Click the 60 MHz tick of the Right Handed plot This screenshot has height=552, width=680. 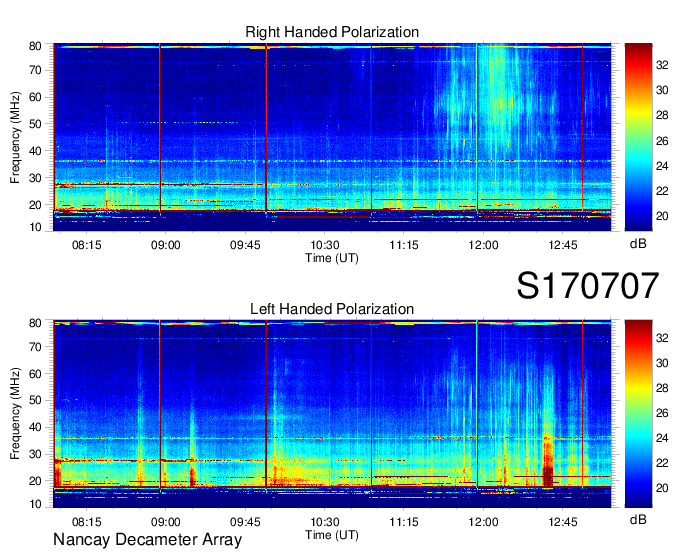click(35, 97)
